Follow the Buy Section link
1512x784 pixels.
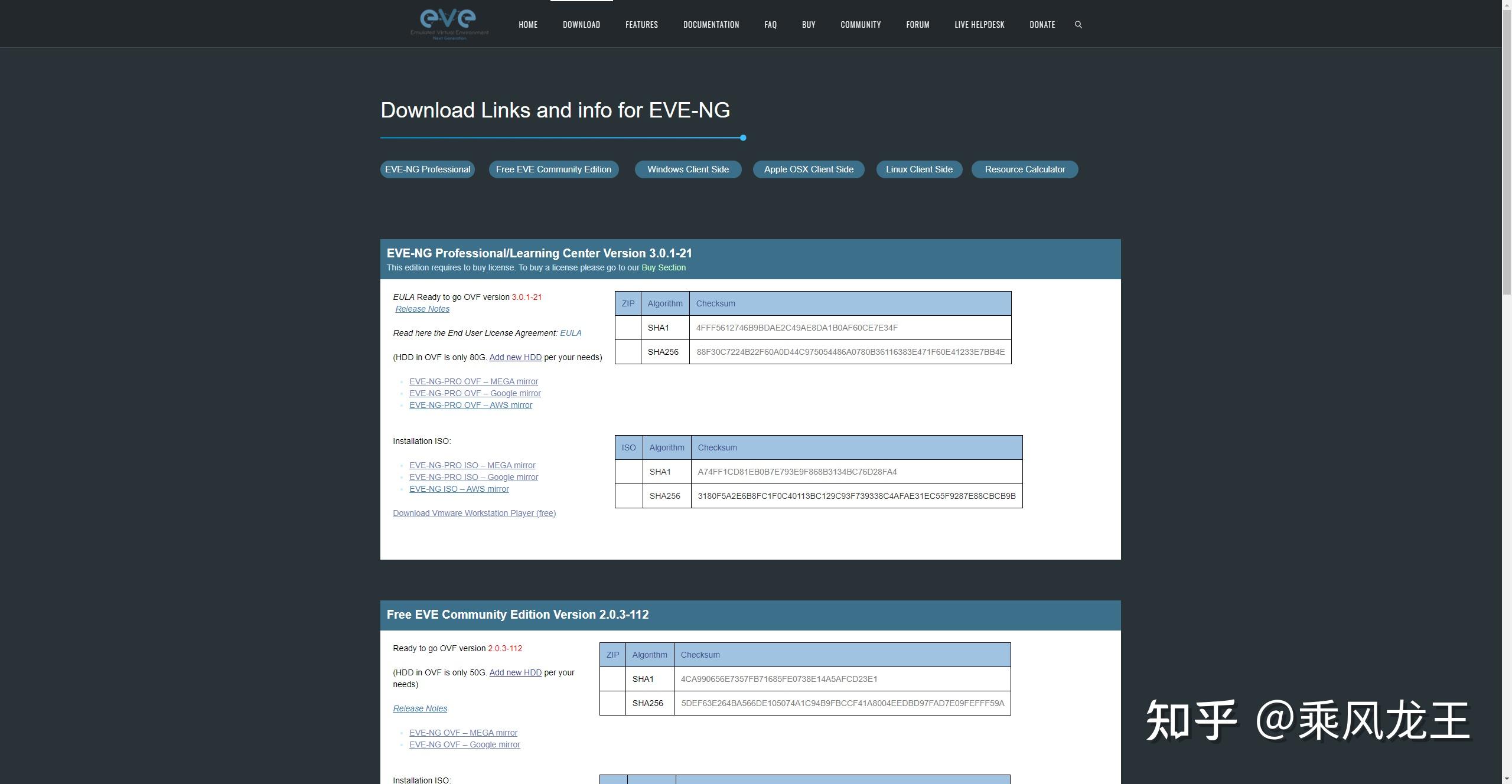tap(663, 268)
